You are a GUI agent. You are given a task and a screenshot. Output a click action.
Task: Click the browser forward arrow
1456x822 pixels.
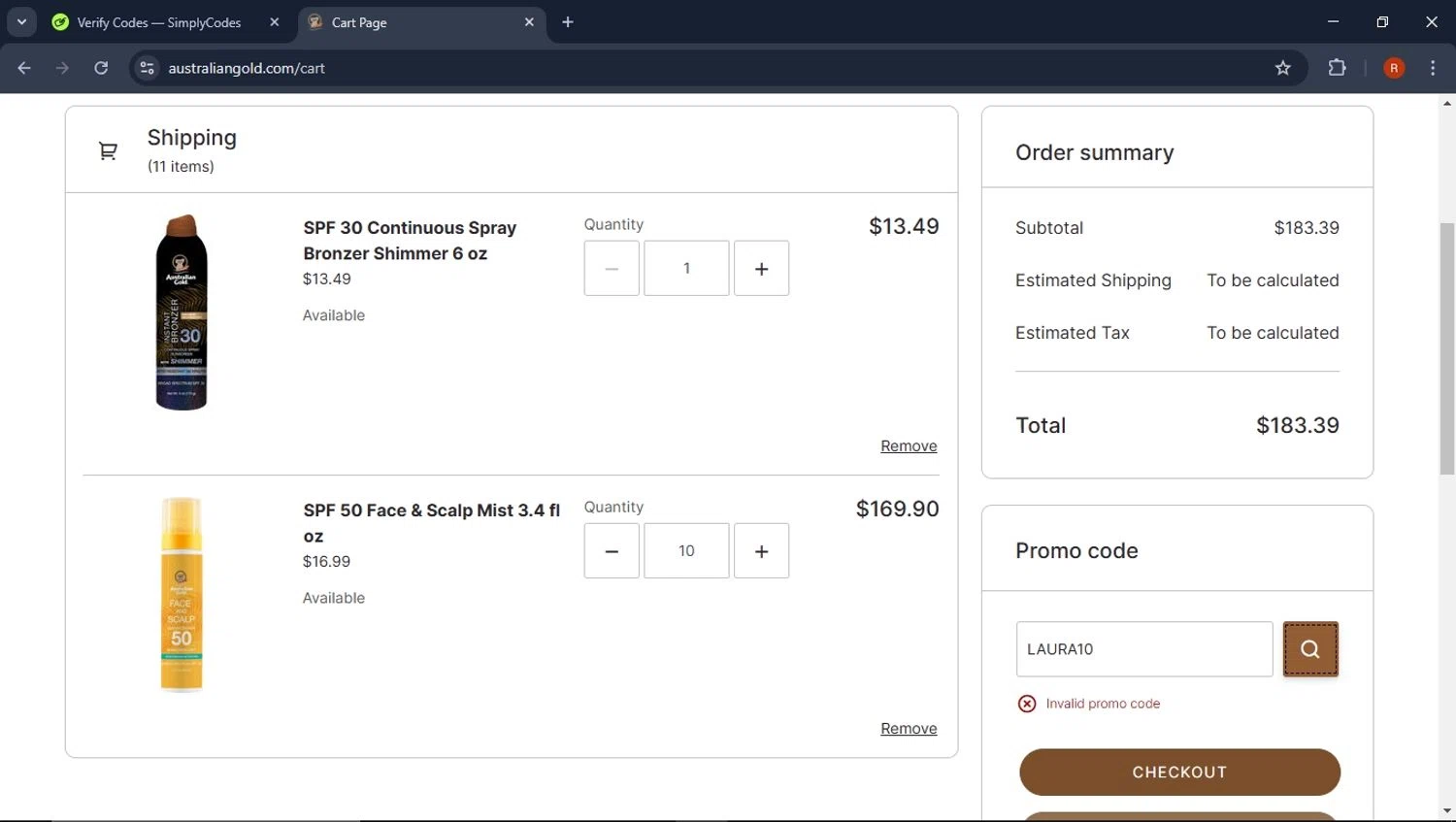point(62,68)
